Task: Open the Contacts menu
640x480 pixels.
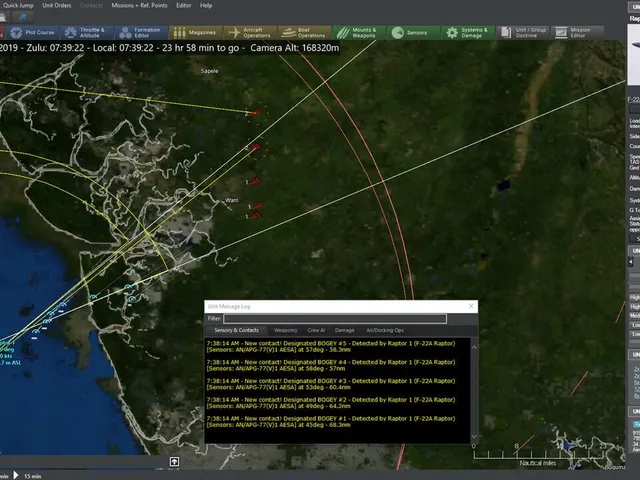Action: tap(91, 5)
